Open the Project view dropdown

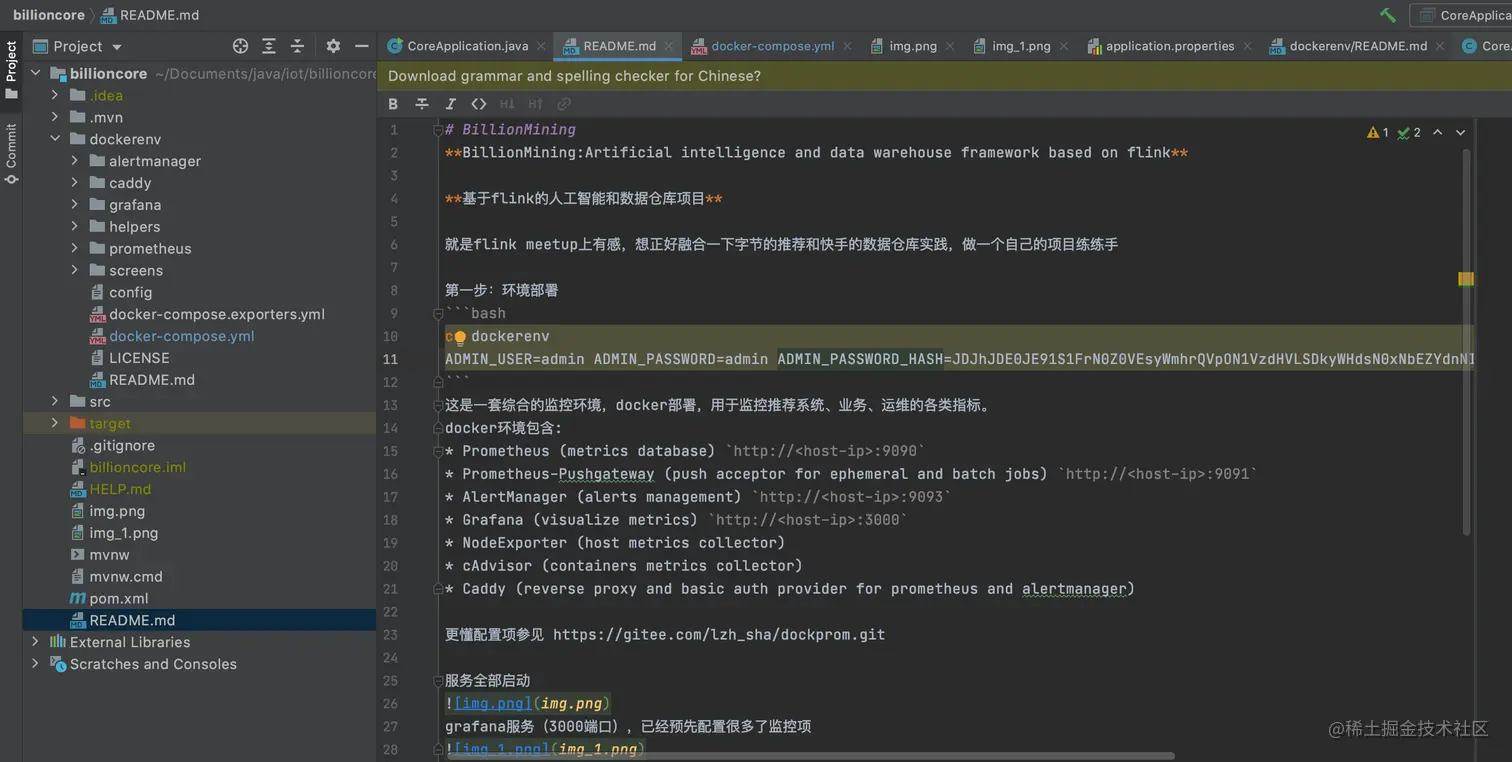pos(78,46)
